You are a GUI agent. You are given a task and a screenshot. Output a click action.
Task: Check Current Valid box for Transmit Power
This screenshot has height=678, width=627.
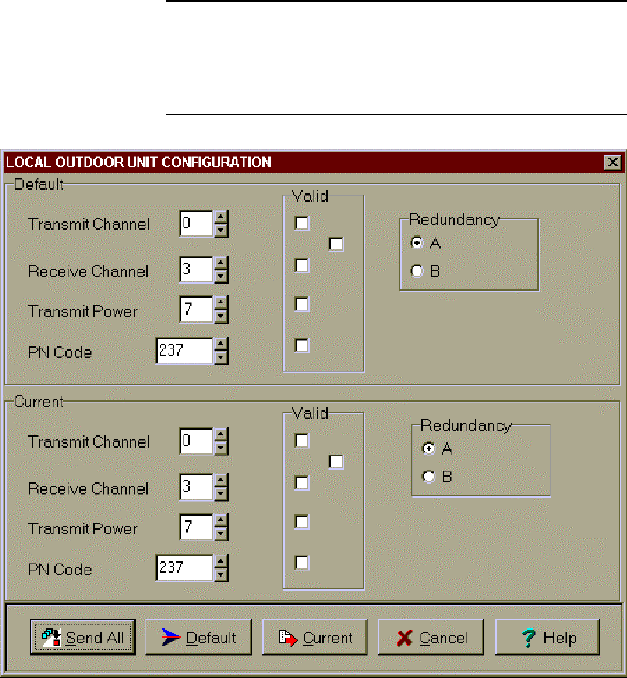pyautogui.click(x=302, y=522)
